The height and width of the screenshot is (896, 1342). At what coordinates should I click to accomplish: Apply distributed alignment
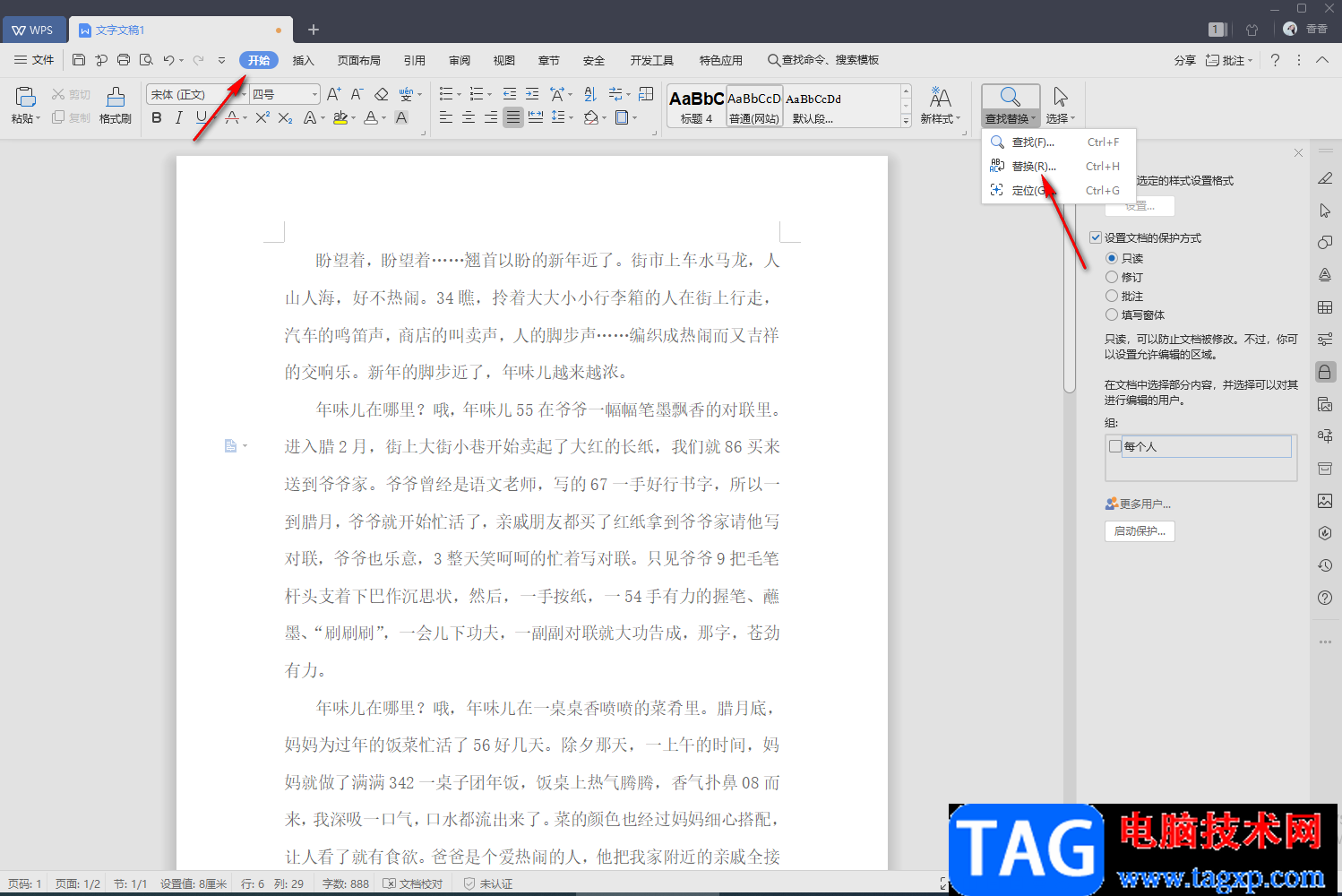tap(536, 117)
